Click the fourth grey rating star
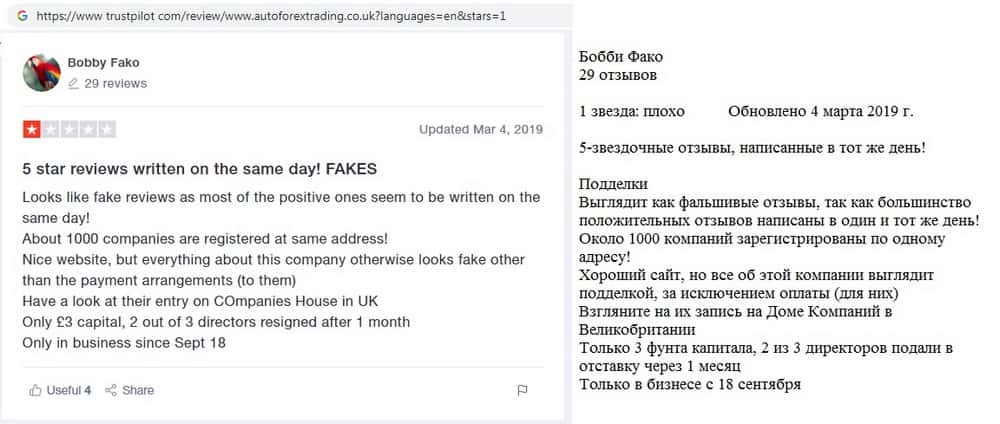The width and height of the screenshot is (1000, 424). (x=88, y=129)
